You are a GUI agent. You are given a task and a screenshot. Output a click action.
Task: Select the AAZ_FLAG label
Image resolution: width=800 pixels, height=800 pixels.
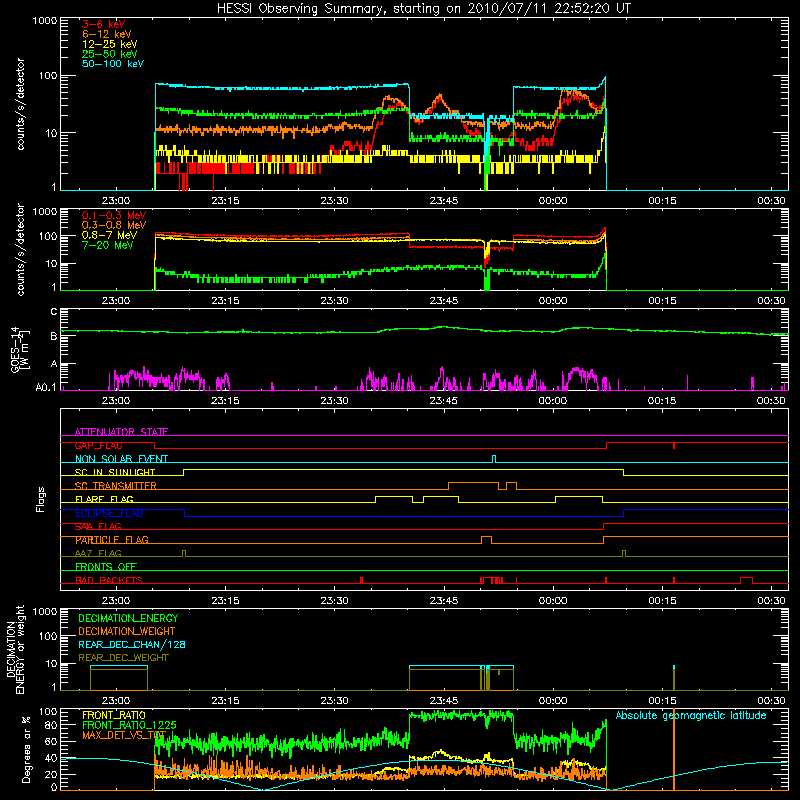coord(98,553)
